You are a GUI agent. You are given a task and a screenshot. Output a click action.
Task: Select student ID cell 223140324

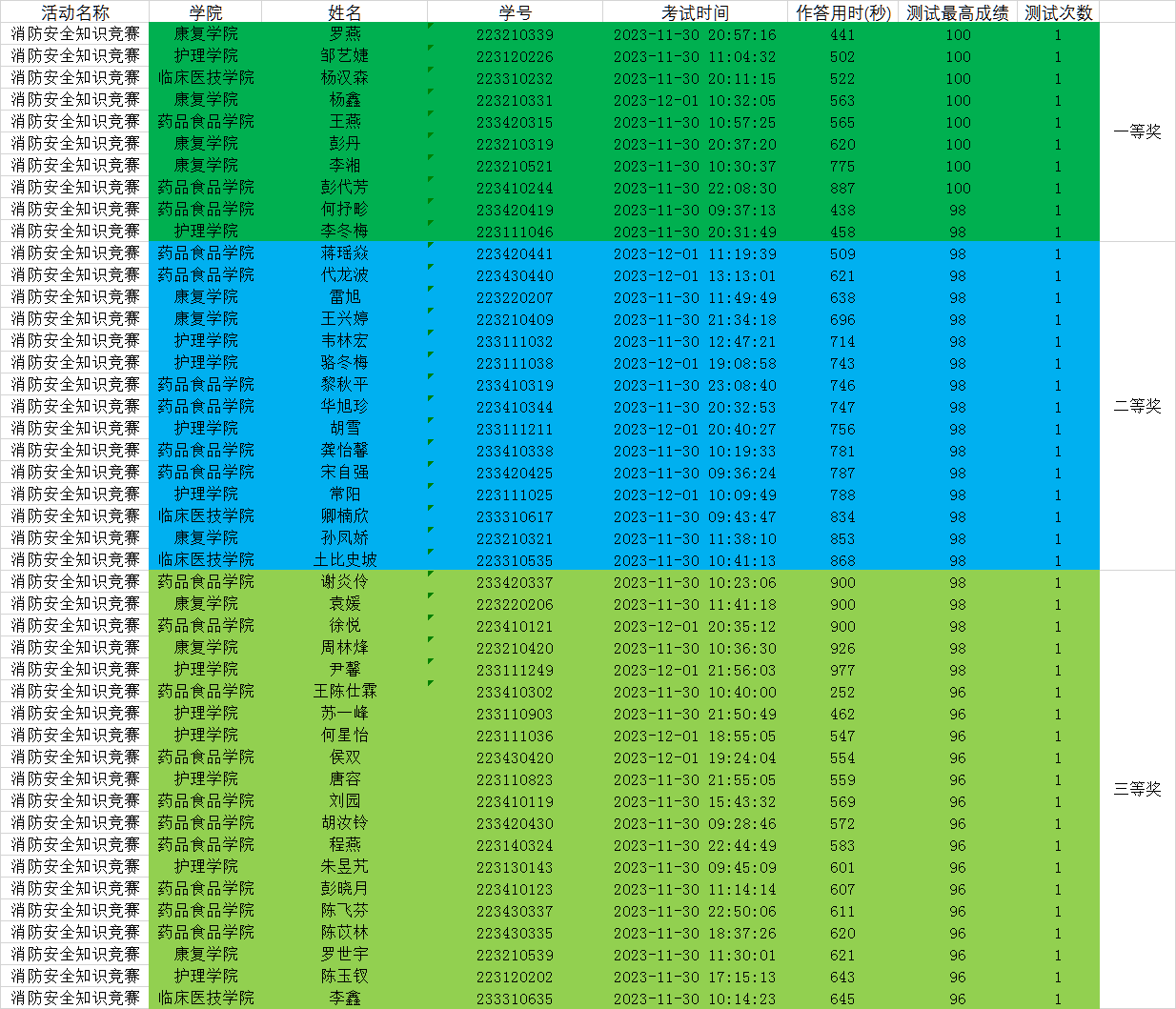(515, 845)
